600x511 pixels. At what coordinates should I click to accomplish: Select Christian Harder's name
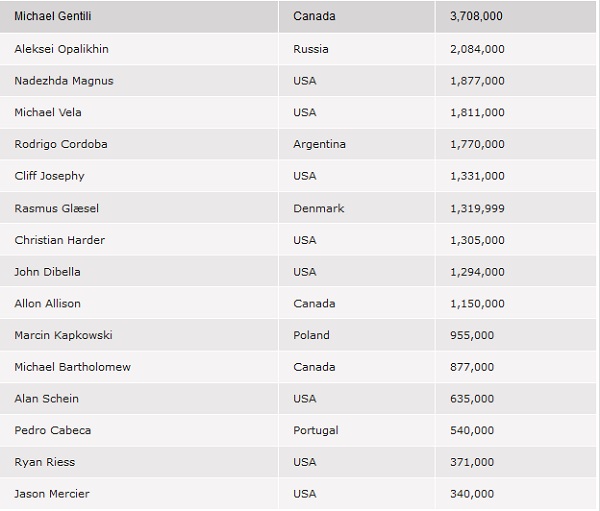coord(60,240)
